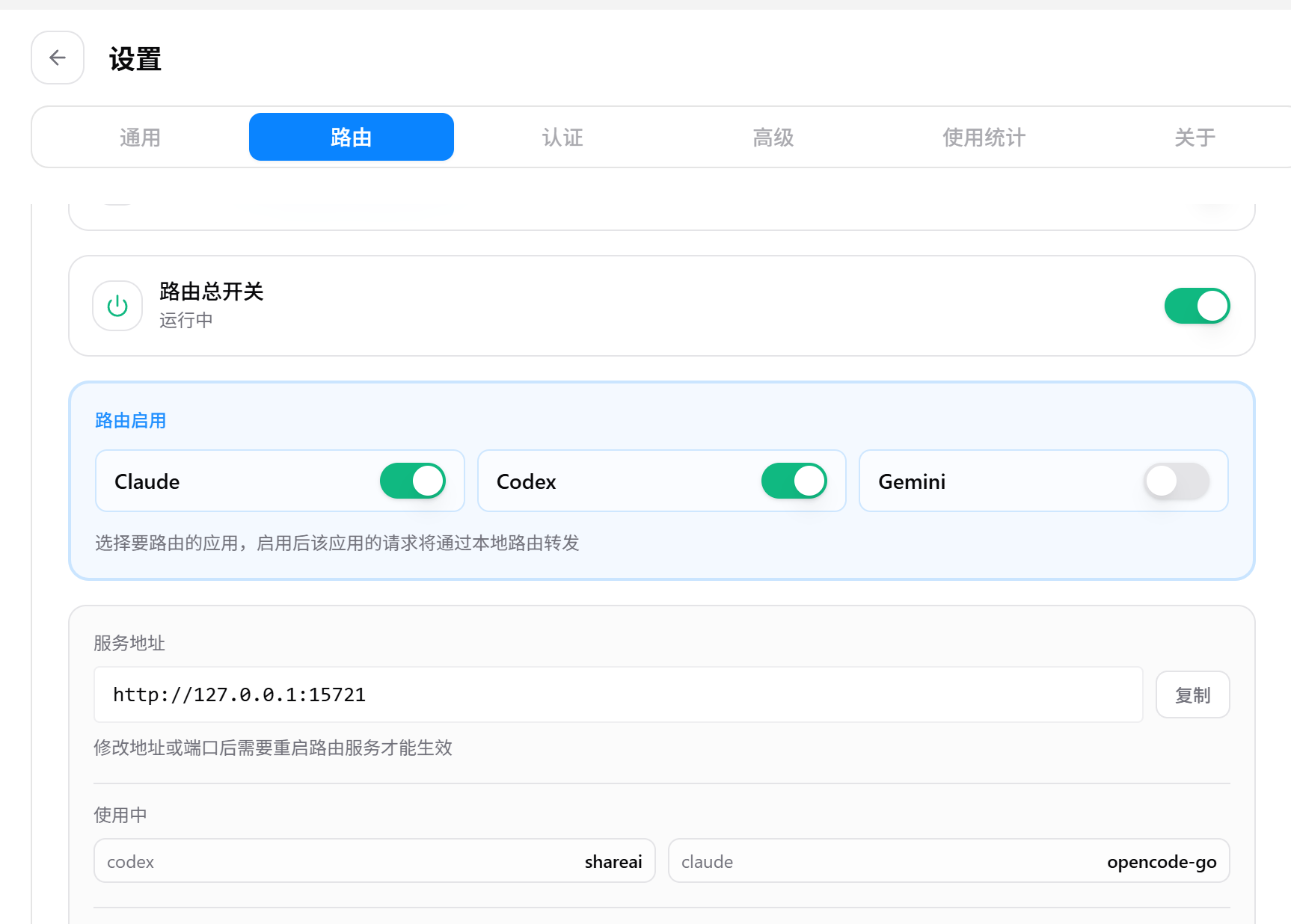Turn off the 路由总开关 toggle

click(x=1197, y=306)
